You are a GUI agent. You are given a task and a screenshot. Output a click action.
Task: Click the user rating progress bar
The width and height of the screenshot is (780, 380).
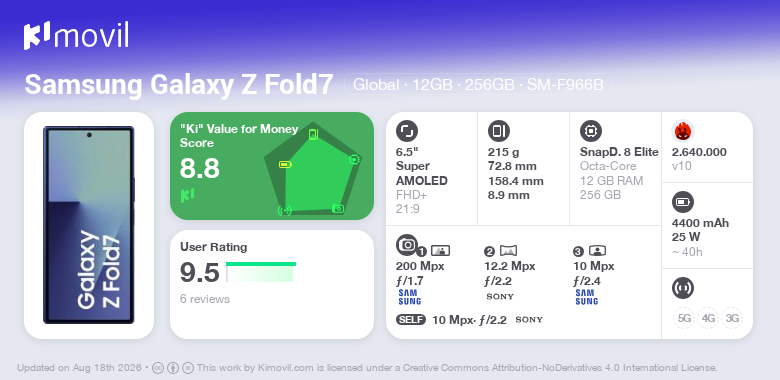[x=261, y=272]
